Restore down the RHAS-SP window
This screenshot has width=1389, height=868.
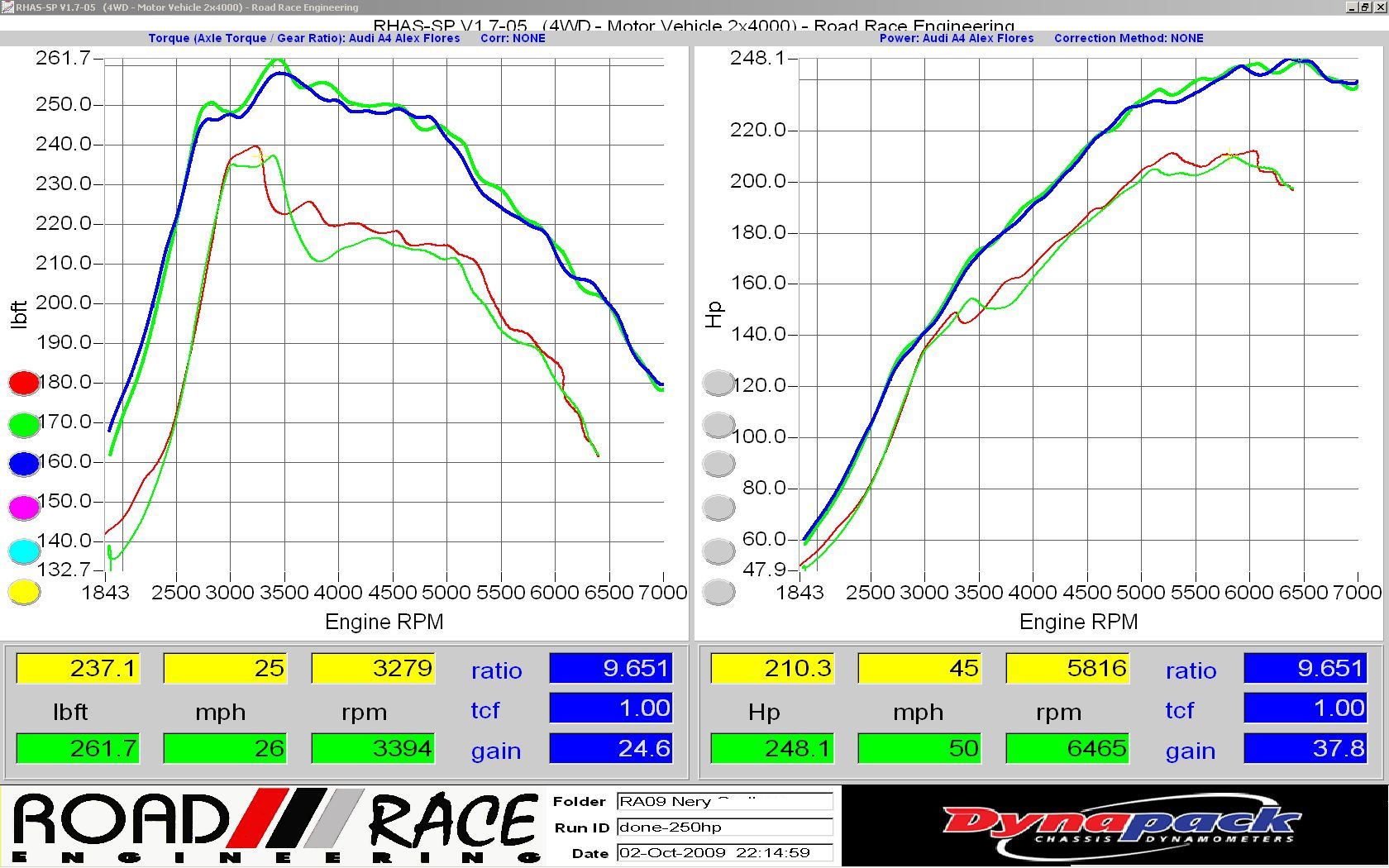coord(1365,7)
